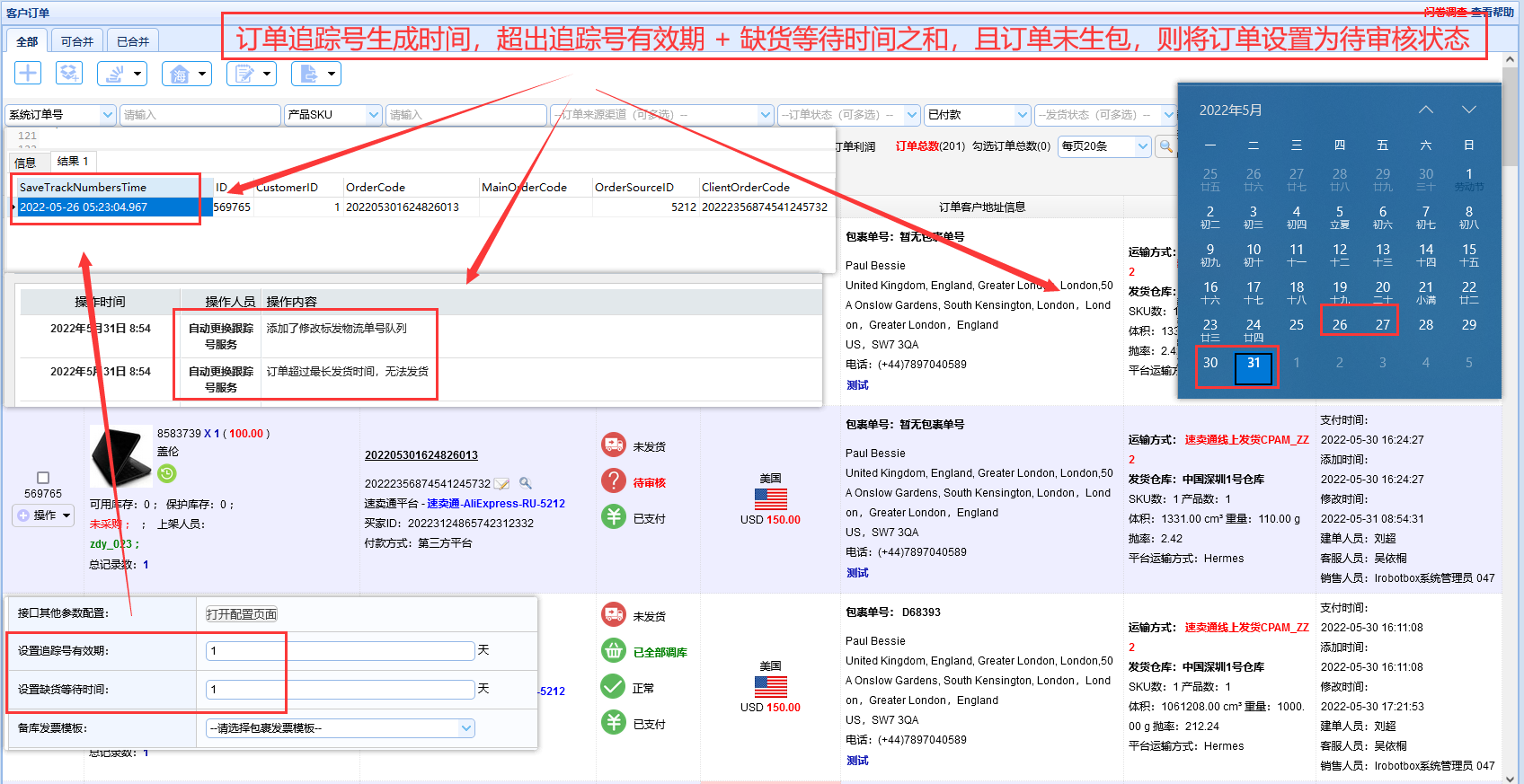Open the 请选择包裹发票模板 dropdown
The image size is (1524, 784).
tap(341, 728)
